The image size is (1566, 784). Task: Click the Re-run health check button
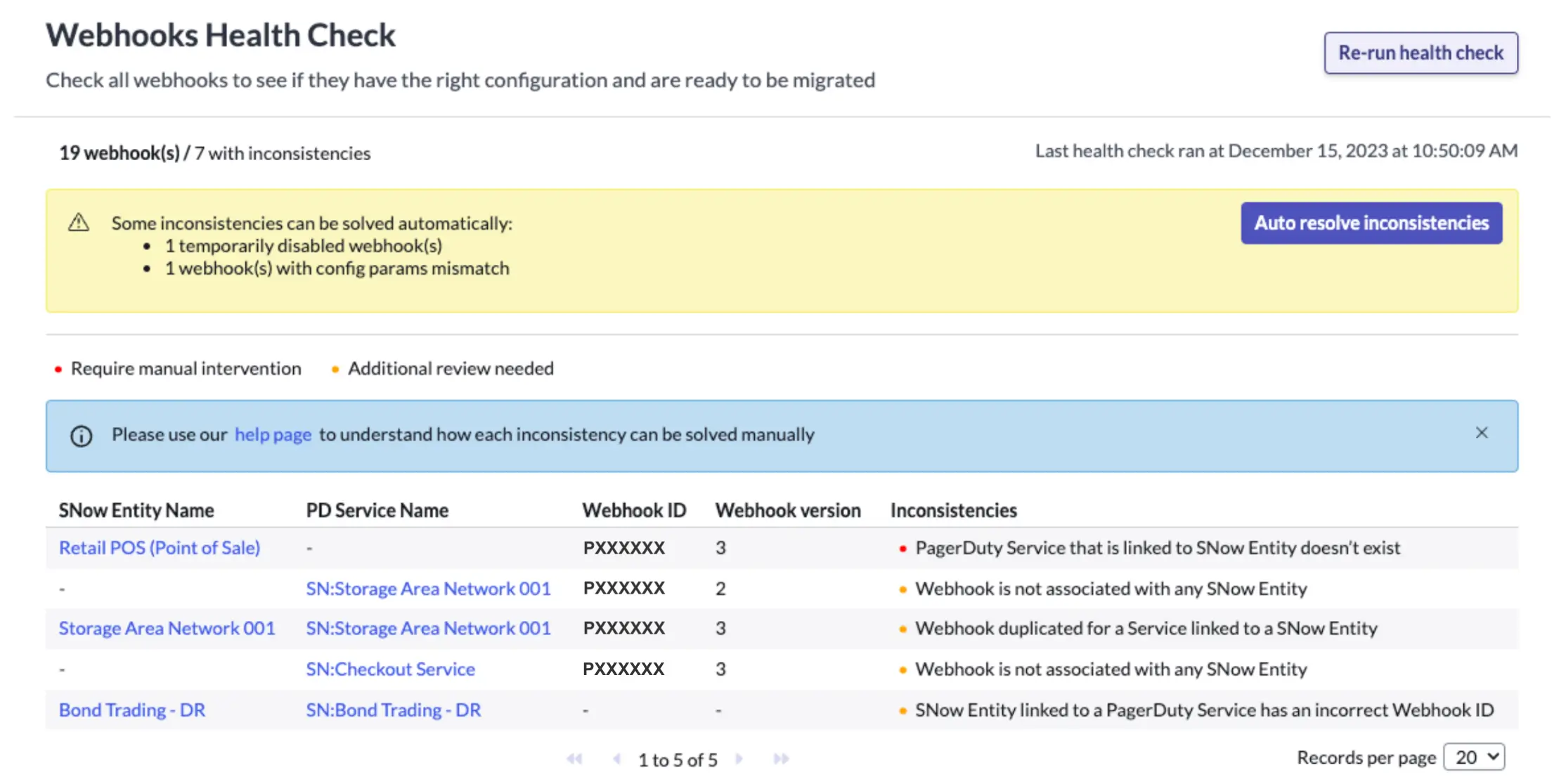pyautogui.click(x=1421, y=53)
